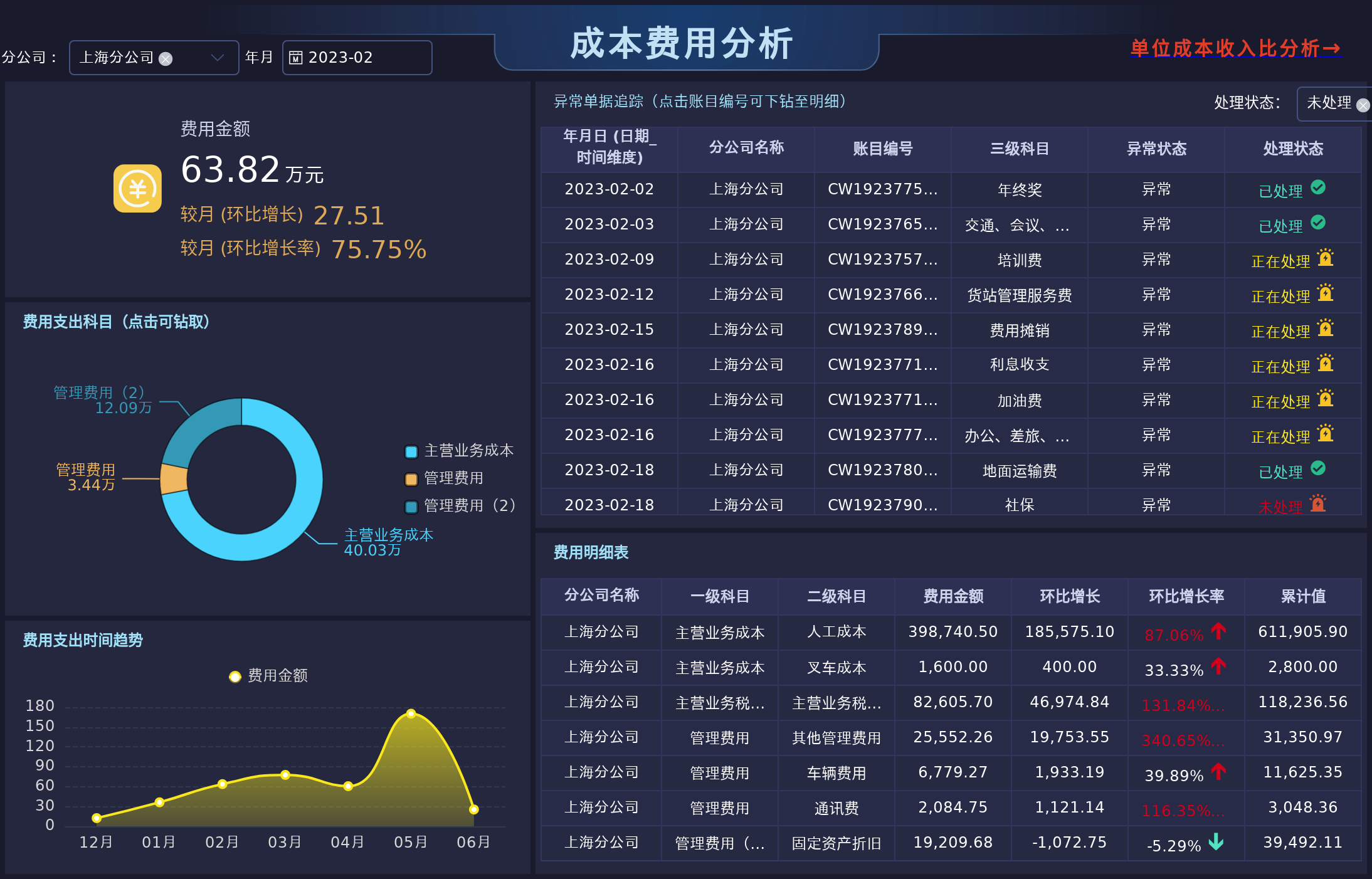The width and height of the screenshot is (1372, 879).
Task: Open account number CW1923766... for 货站管理服务费
Action: click(882, 295)
